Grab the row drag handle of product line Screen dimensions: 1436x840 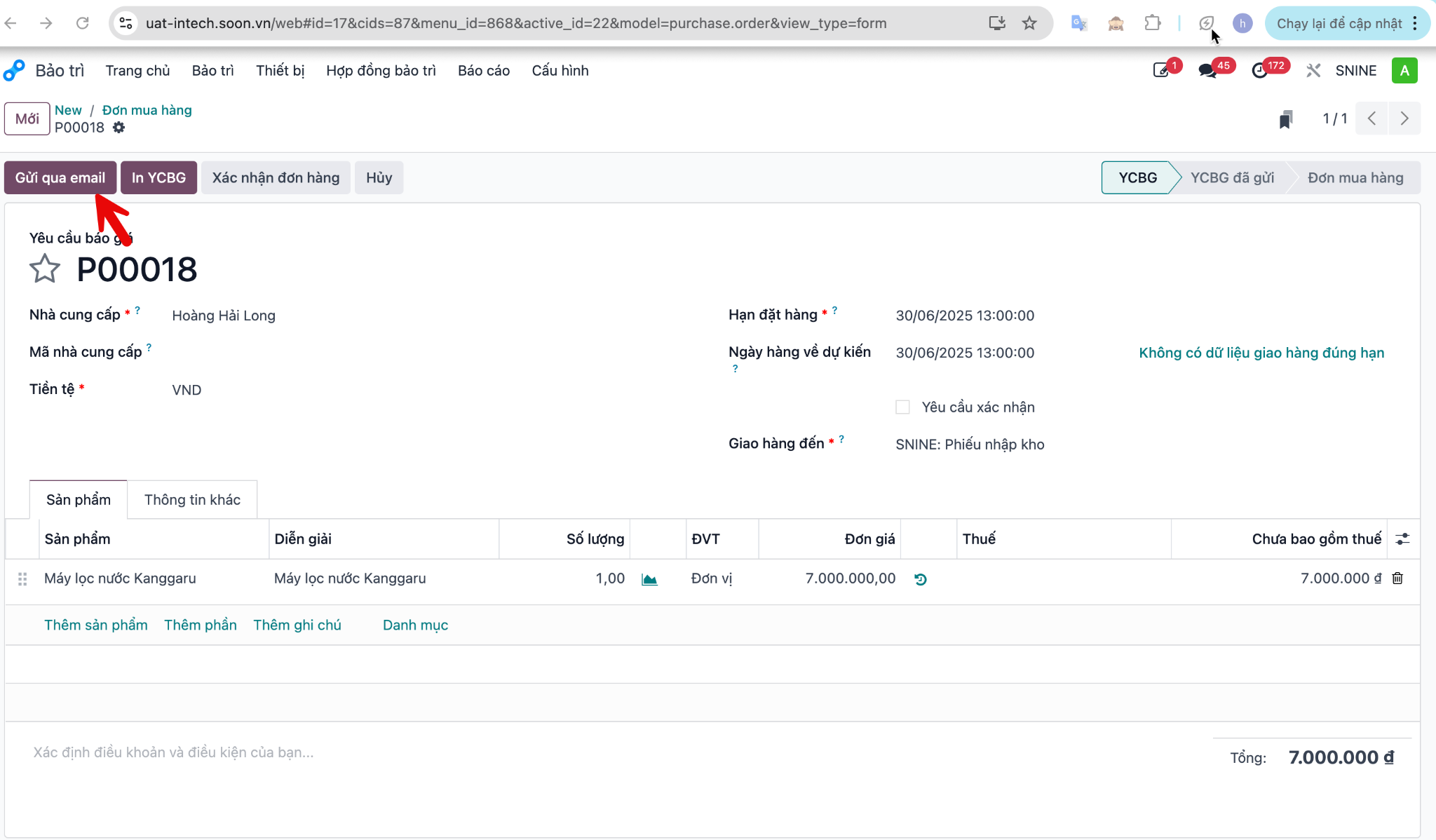(22, 579)
